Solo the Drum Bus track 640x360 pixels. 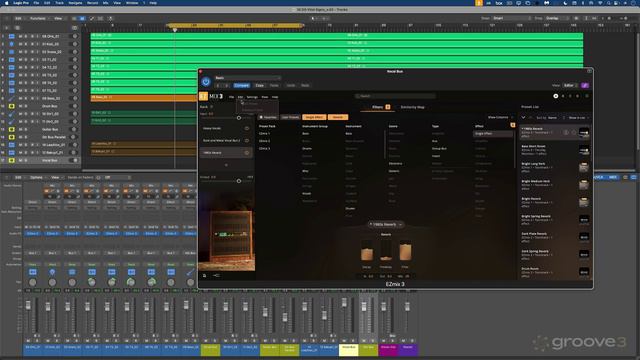coord(26,106)
